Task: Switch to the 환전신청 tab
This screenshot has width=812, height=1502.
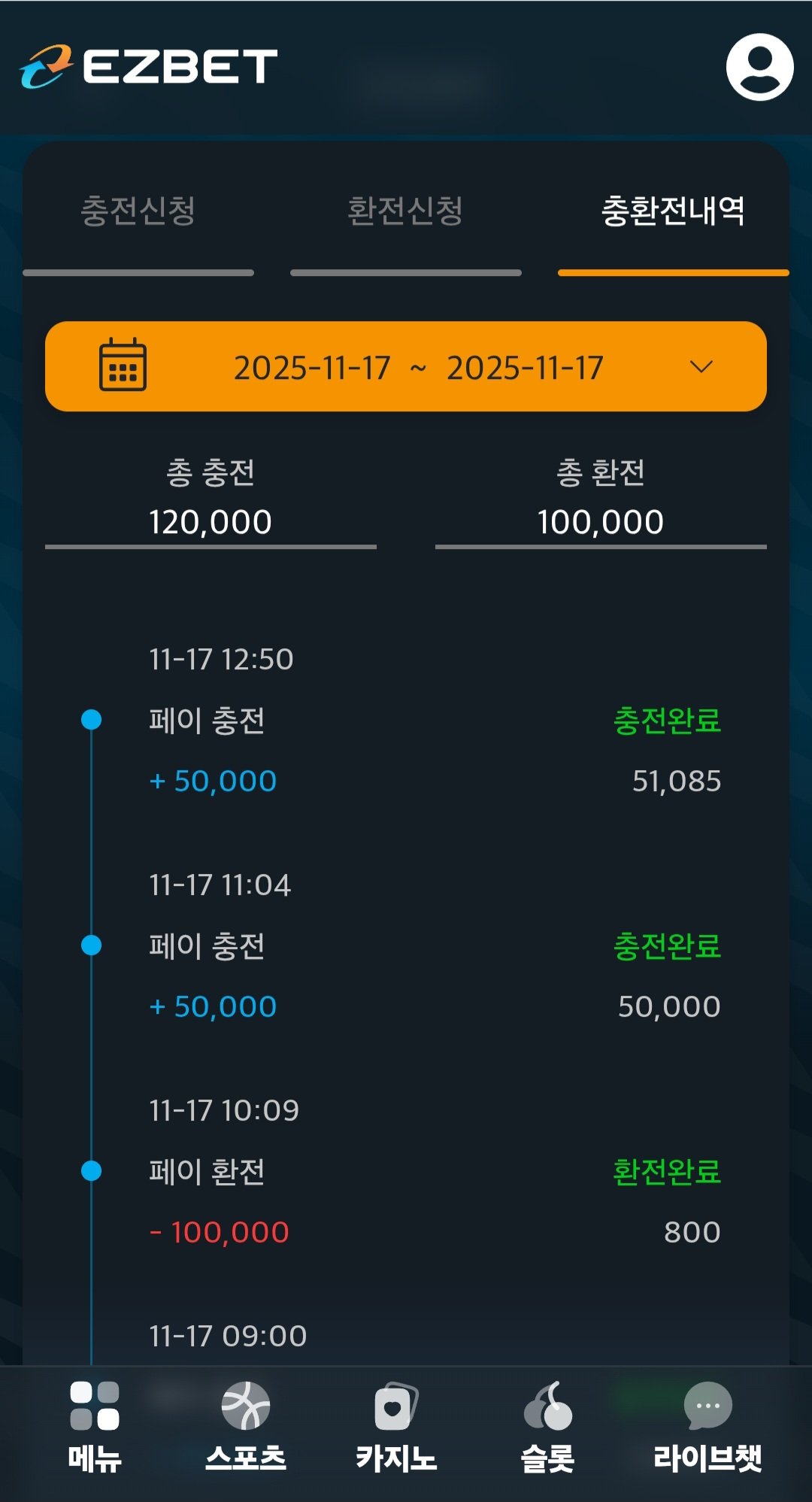Action: point(405,211)
